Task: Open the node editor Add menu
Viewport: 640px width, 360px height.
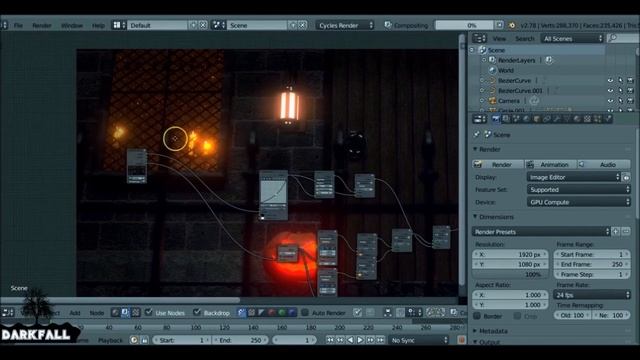Action: click(75, 313)
